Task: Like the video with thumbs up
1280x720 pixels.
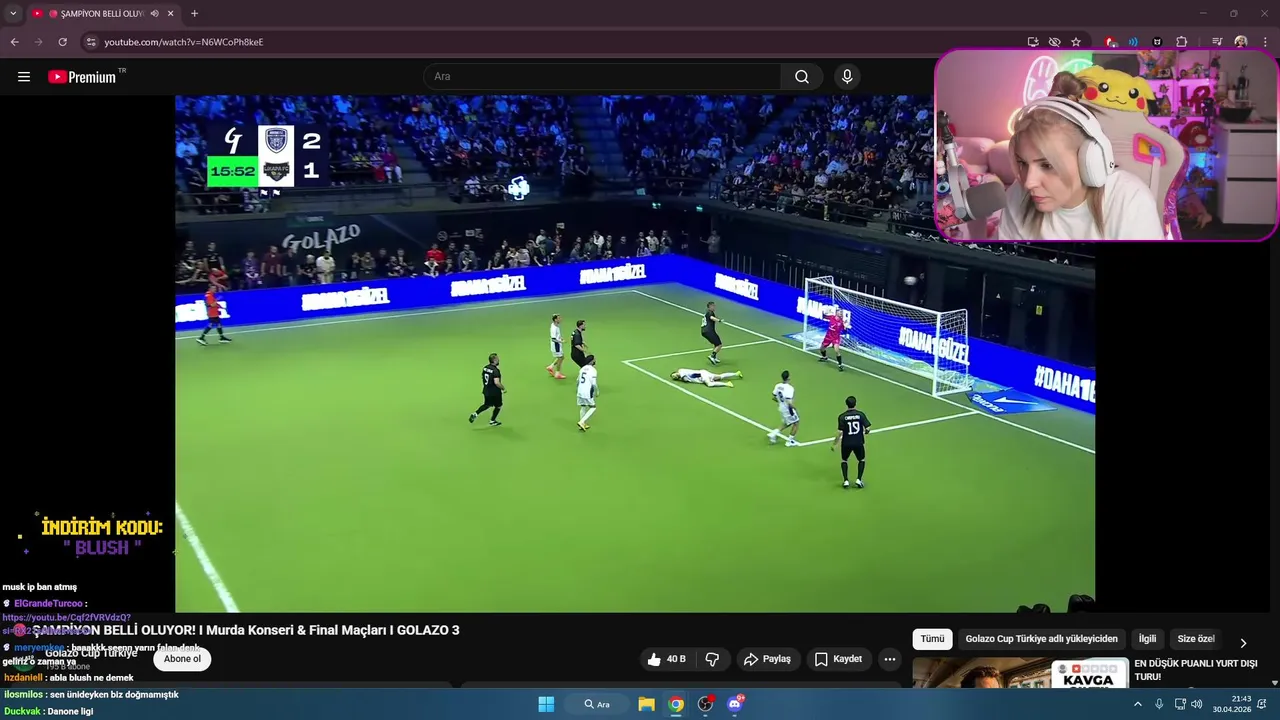Action: [654, 659]
